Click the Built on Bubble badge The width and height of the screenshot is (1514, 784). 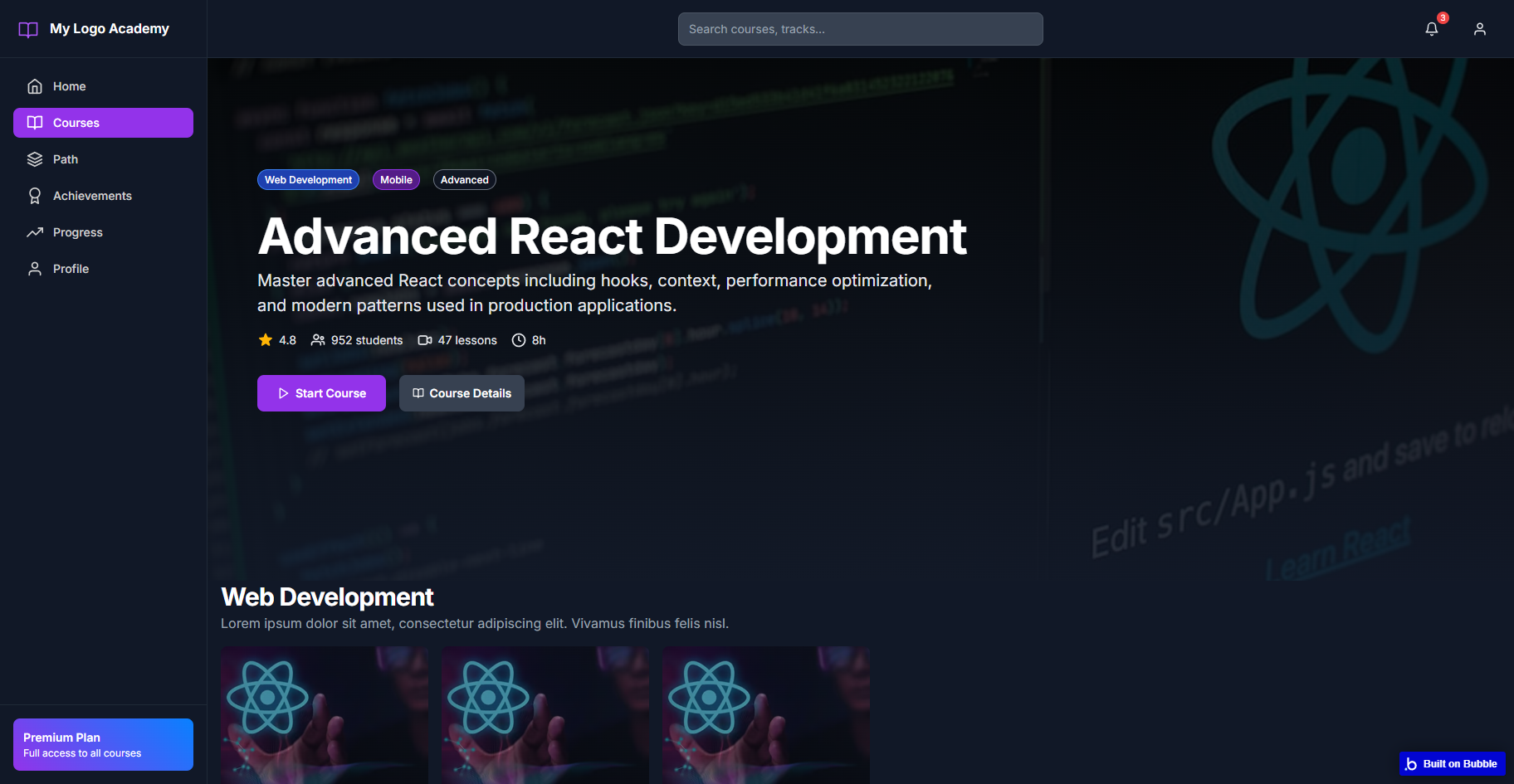click(x=1452, y=764)
